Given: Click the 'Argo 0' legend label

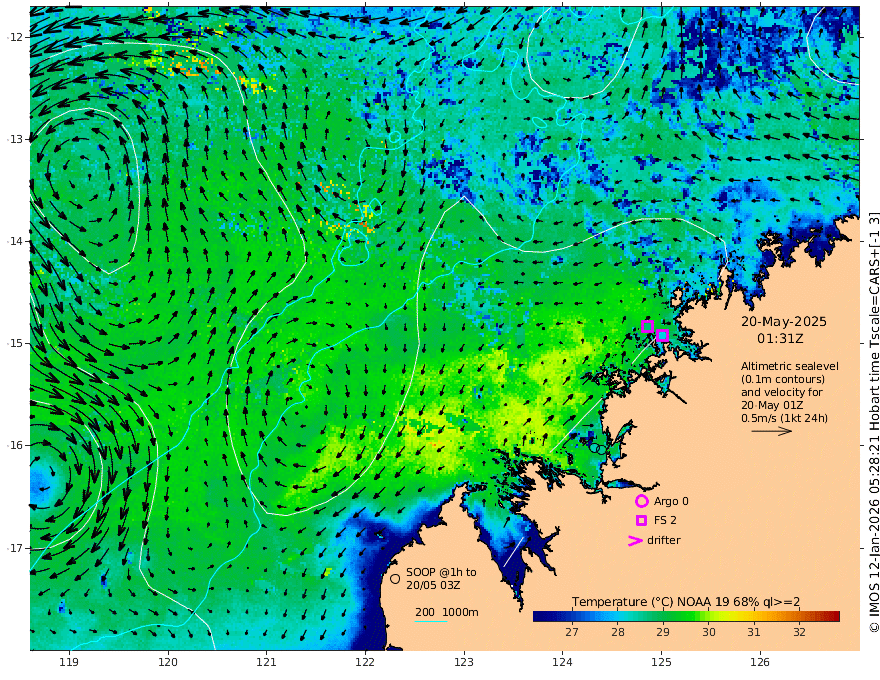Looking at the screenshot, I should (671, 501).
